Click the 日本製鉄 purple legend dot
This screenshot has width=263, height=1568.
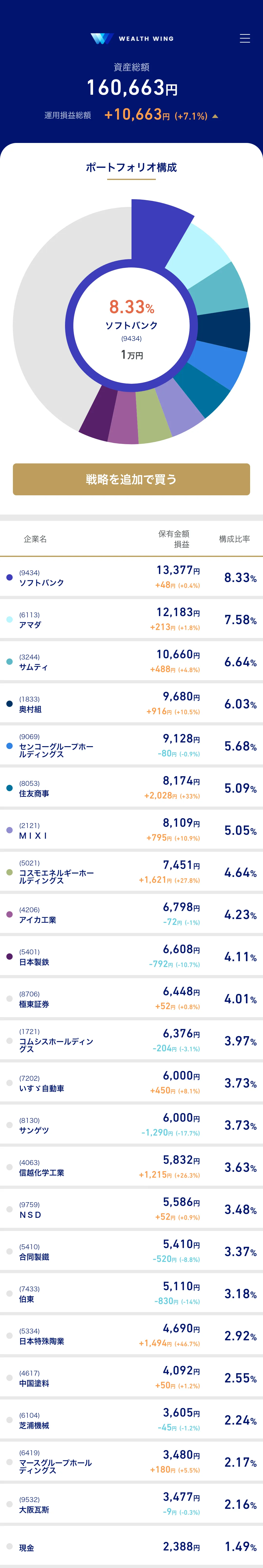[x=9, y=956]
